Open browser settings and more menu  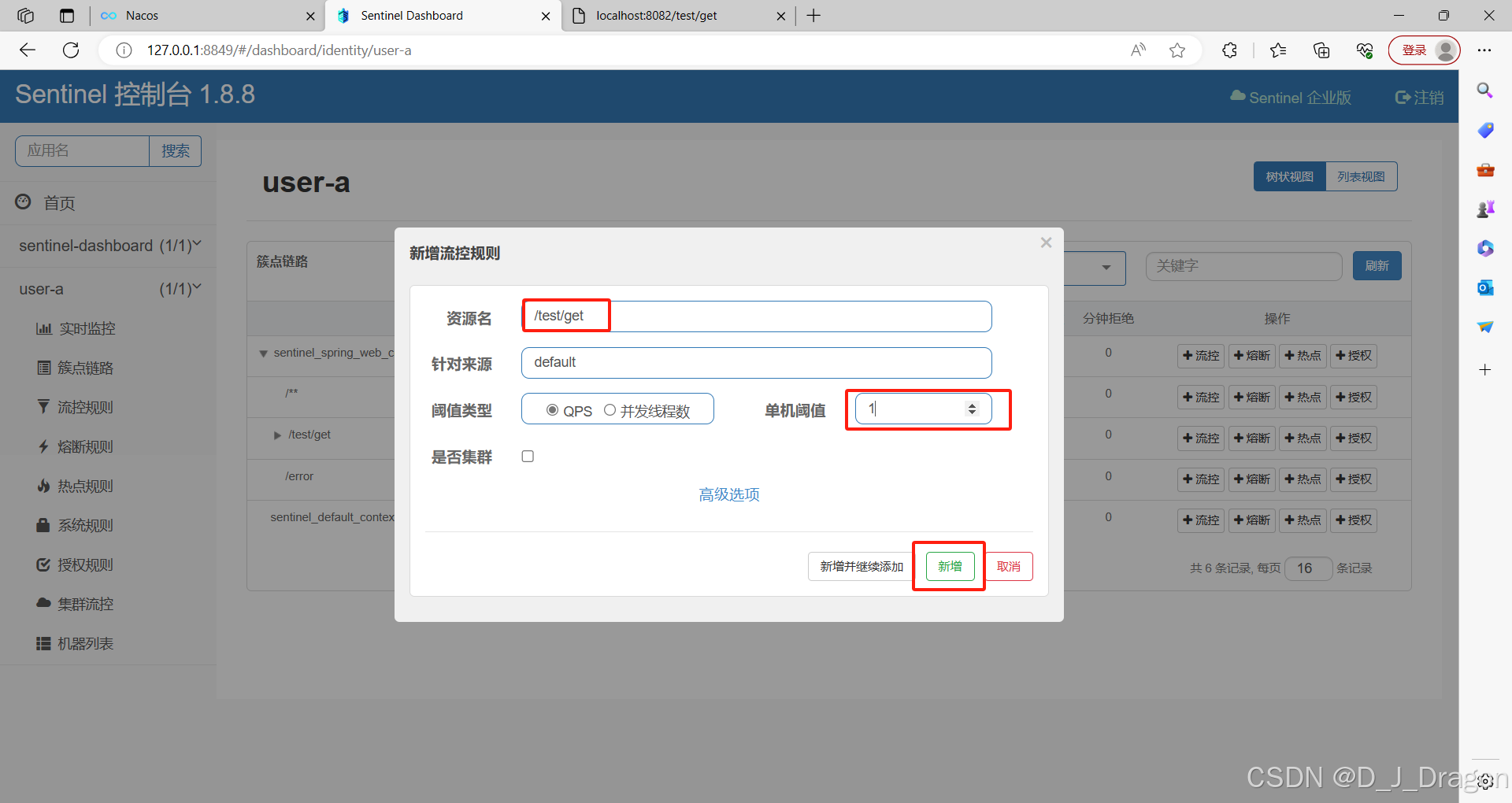1484,50
